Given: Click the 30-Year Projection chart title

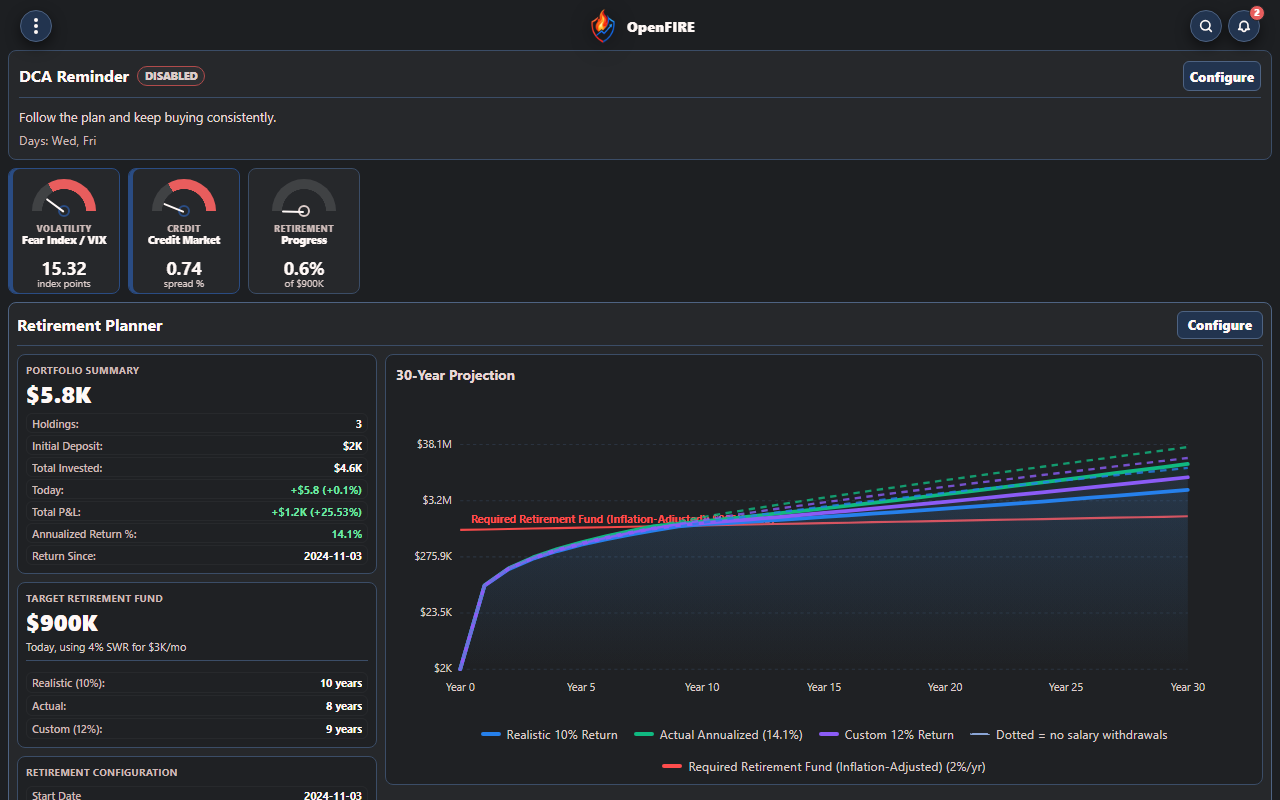Looking at the screenshot, I should 455,375.
